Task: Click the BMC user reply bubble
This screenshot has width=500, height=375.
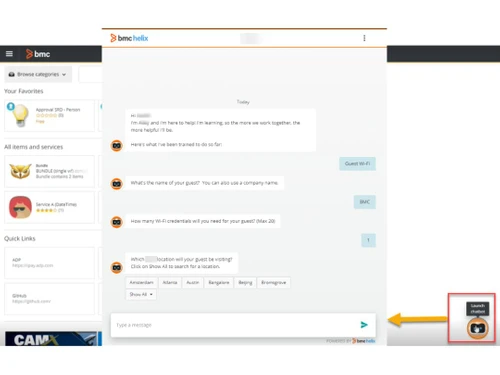Action: pos(365,202)
